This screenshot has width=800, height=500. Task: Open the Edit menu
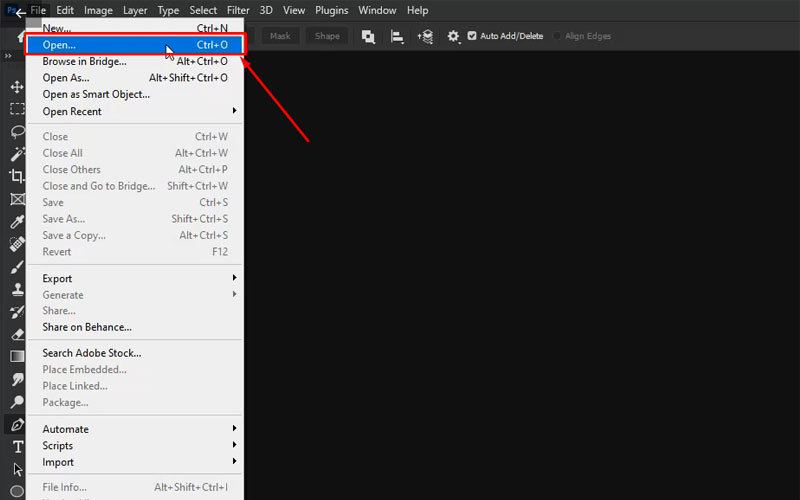(65, 10)
